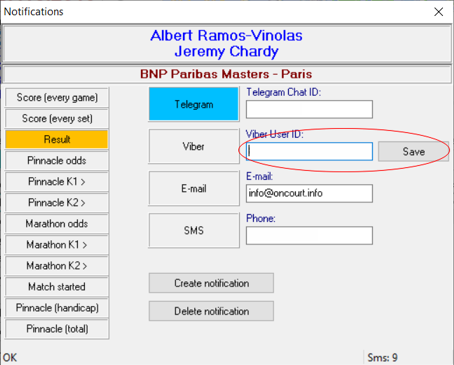Screen dimensions: 454x365
Task: Select Viber as notification channel
Action: (x=194, y=146)
